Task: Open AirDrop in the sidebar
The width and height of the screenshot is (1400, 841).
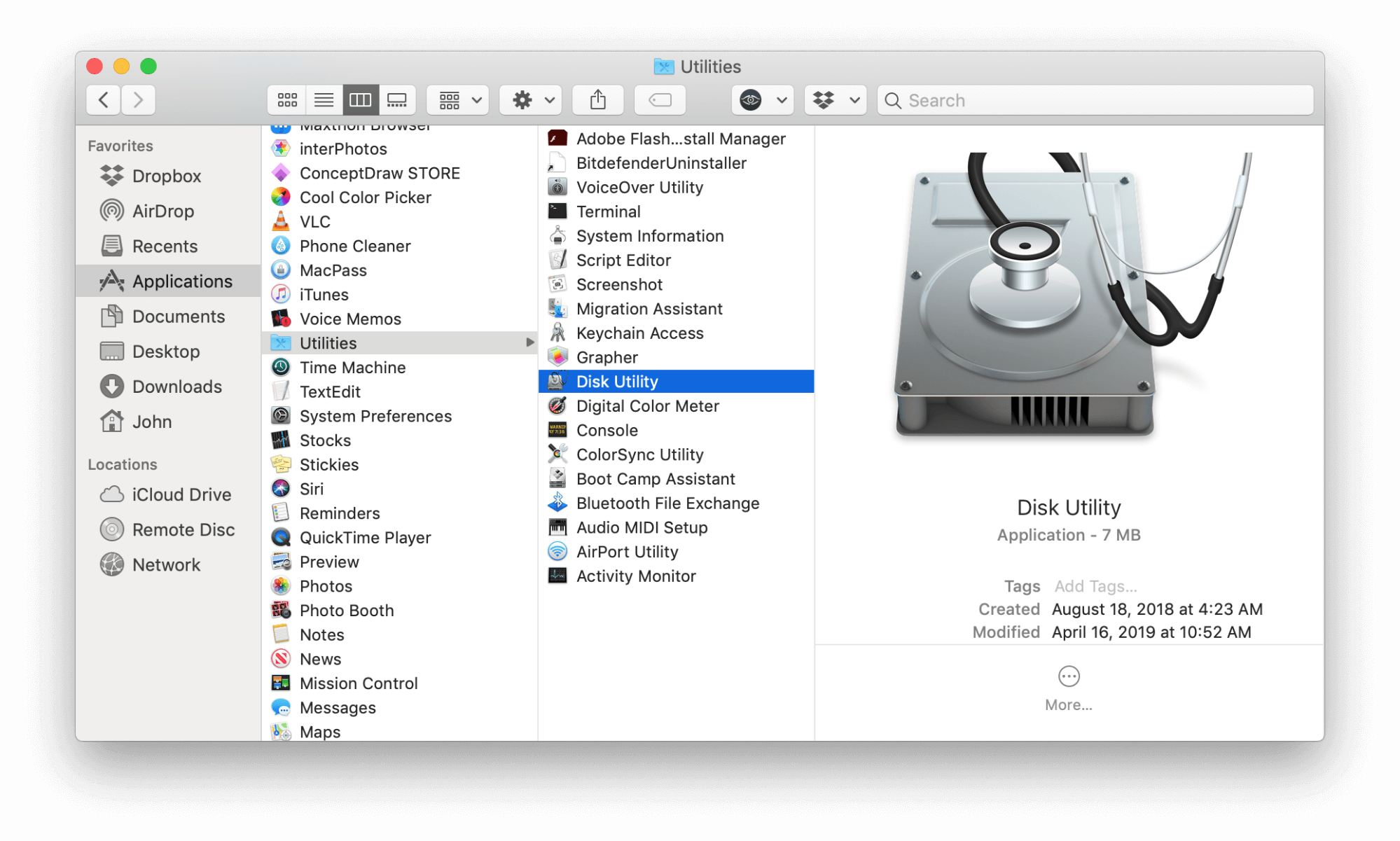Action: (168, 211)
